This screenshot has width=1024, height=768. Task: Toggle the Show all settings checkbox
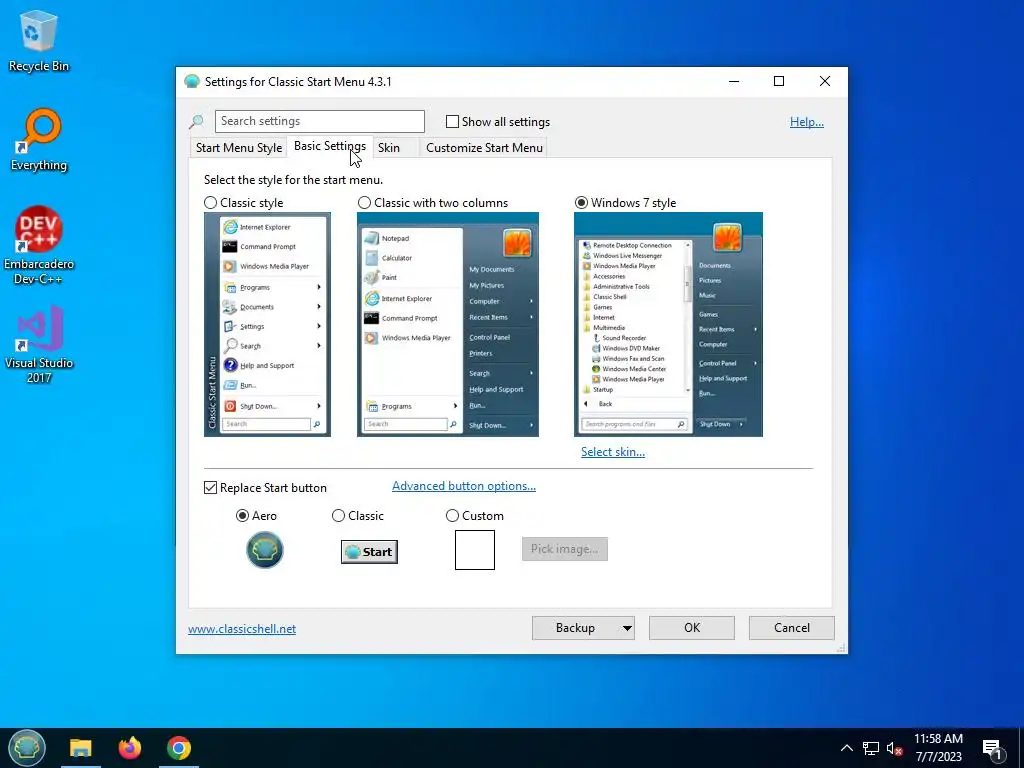click(x=452, y=121)
